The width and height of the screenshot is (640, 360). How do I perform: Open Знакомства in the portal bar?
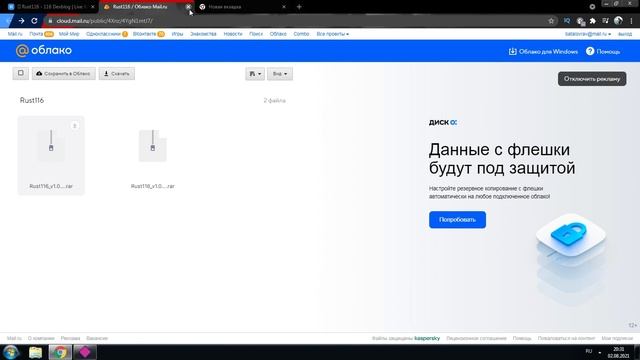[203, 34]
